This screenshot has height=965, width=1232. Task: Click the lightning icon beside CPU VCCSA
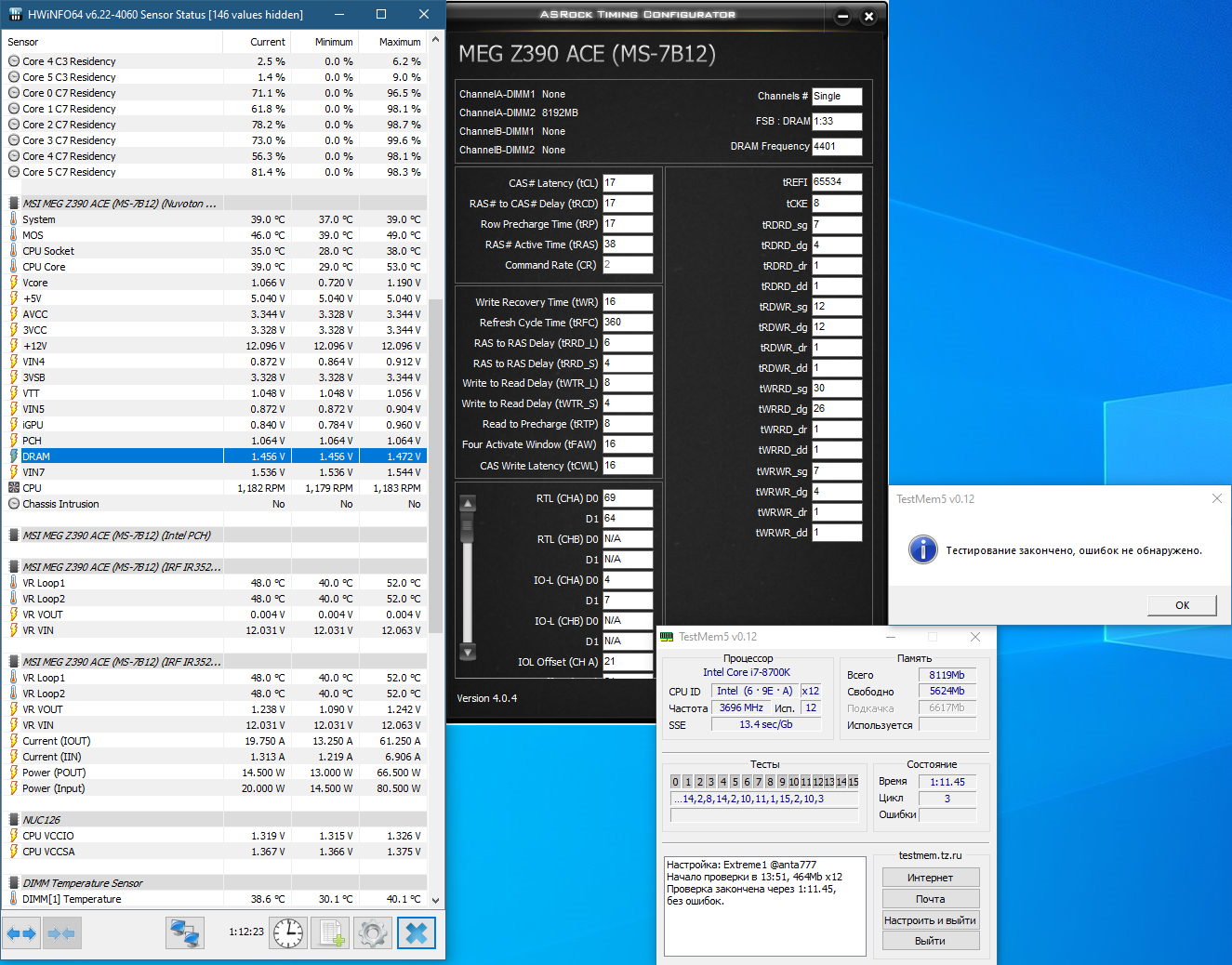(13, 852)
